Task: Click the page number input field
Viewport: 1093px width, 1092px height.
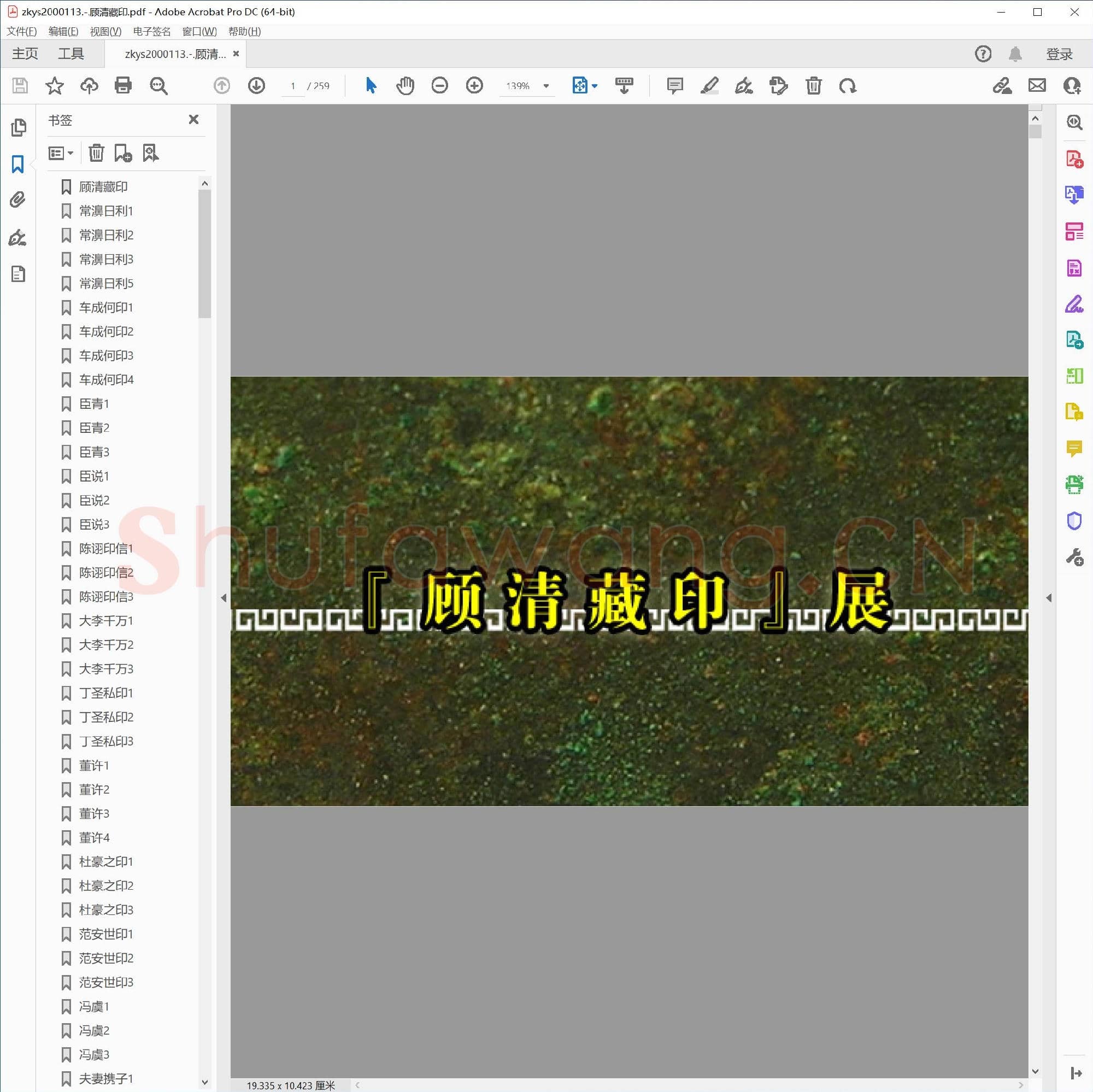Action: click(293, 86)
